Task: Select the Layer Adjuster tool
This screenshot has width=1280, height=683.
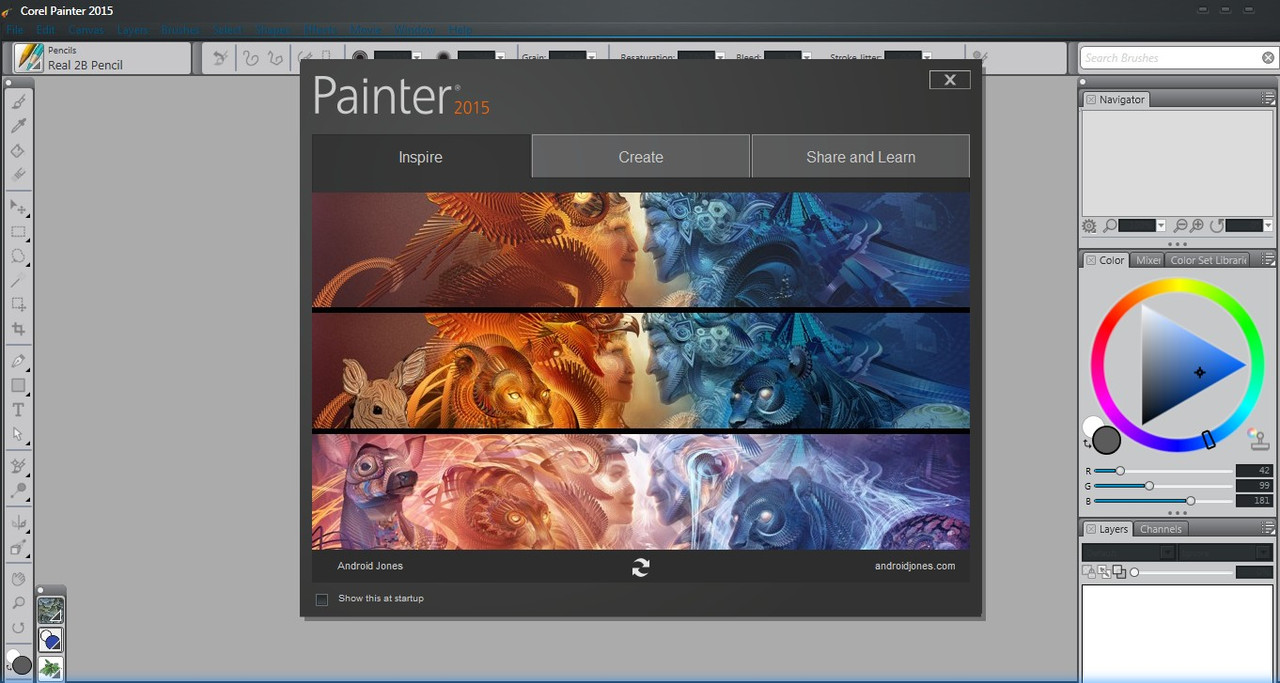Action: coord(18,207)
